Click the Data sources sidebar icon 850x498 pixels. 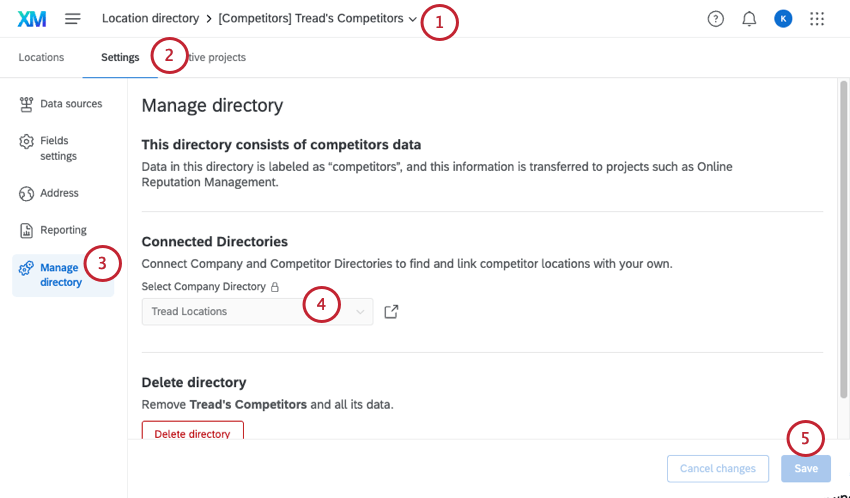point(27,104)
